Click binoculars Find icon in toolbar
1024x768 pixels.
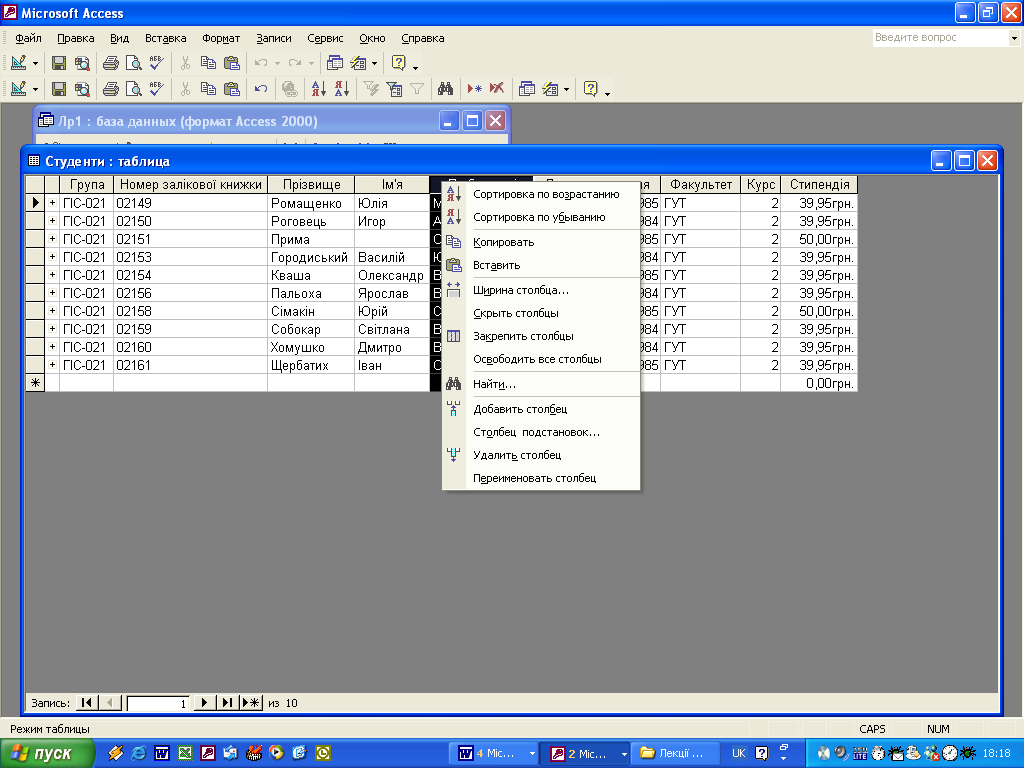pos(445,88)
